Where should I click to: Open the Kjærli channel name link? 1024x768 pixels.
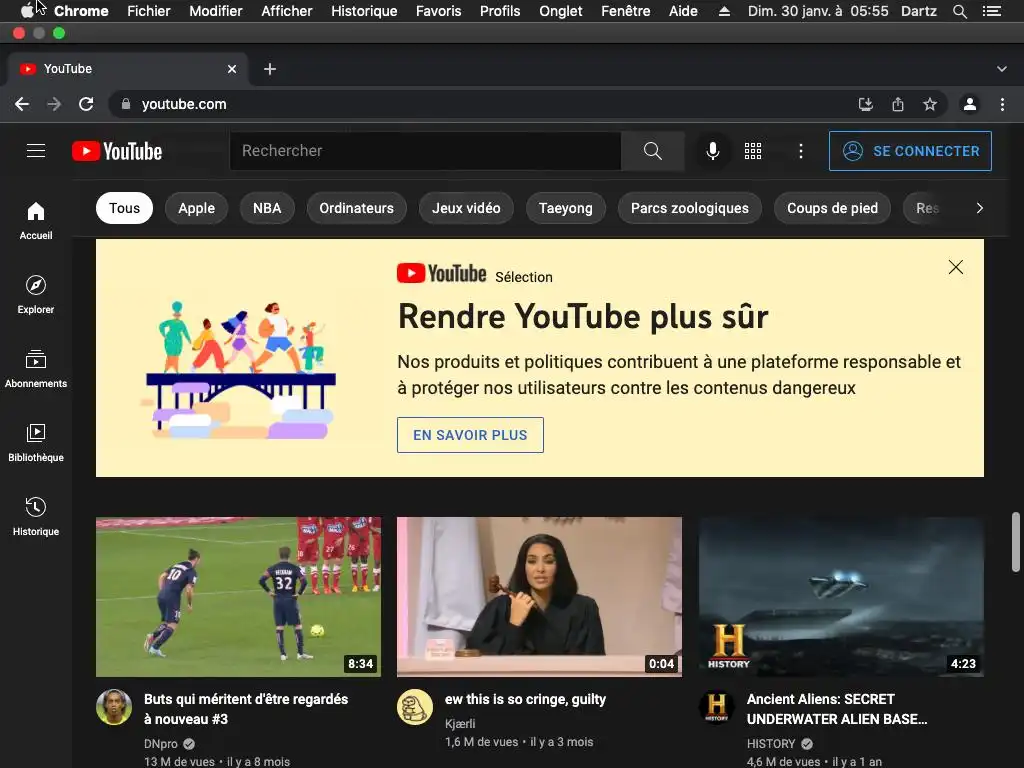click(x=460, y=724)
